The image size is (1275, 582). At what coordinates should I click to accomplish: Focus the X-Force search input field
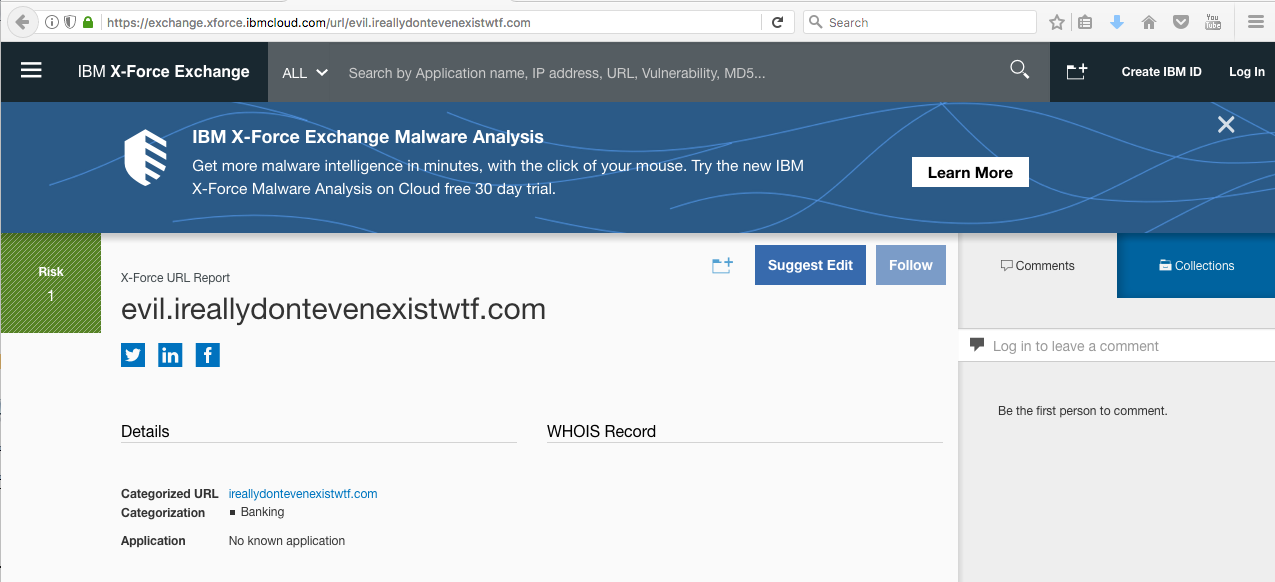[670, 72]
